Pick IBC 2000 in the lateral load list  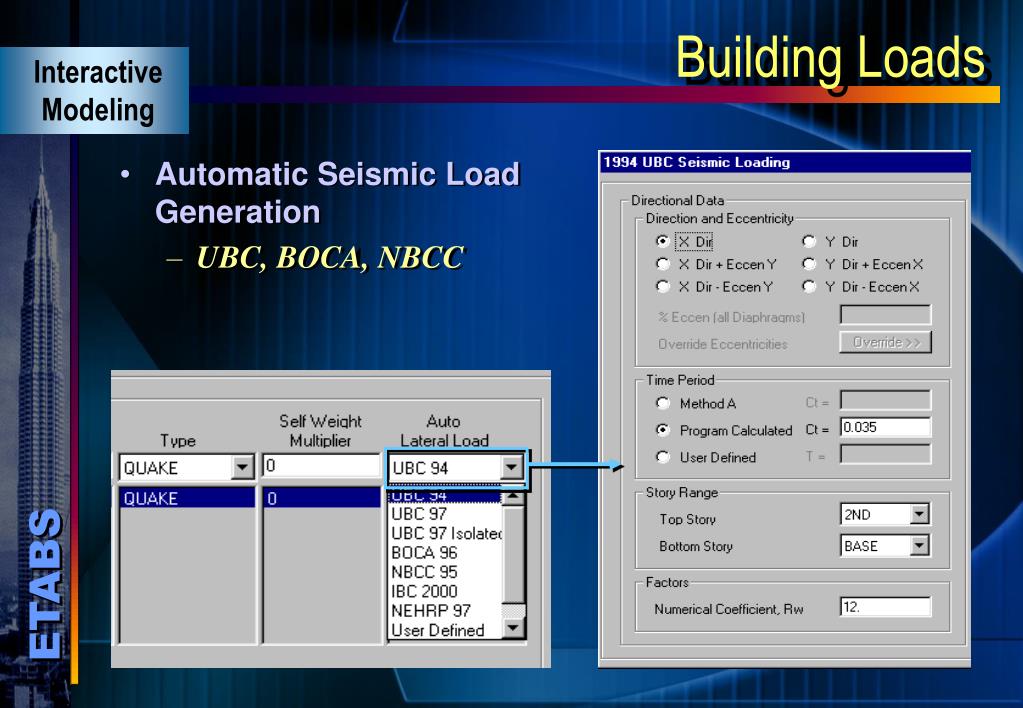coord(424,591)
